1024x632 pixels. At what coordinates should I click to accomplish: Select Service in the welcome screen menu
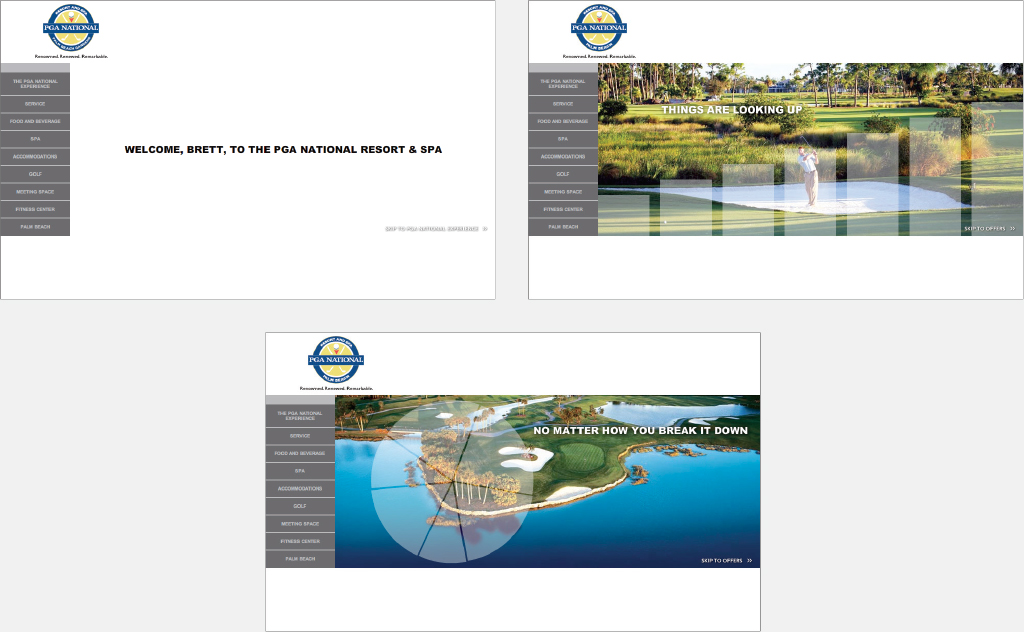[x=35, y=104]
